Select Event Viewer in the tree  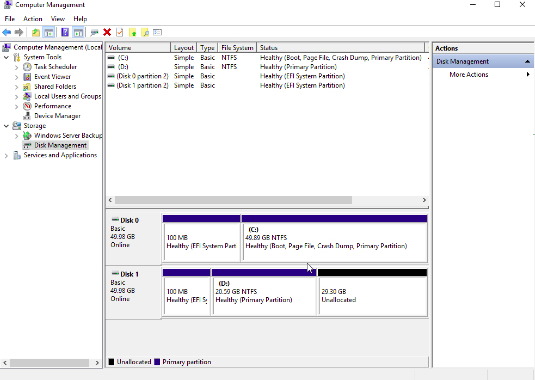click(53, 77)
